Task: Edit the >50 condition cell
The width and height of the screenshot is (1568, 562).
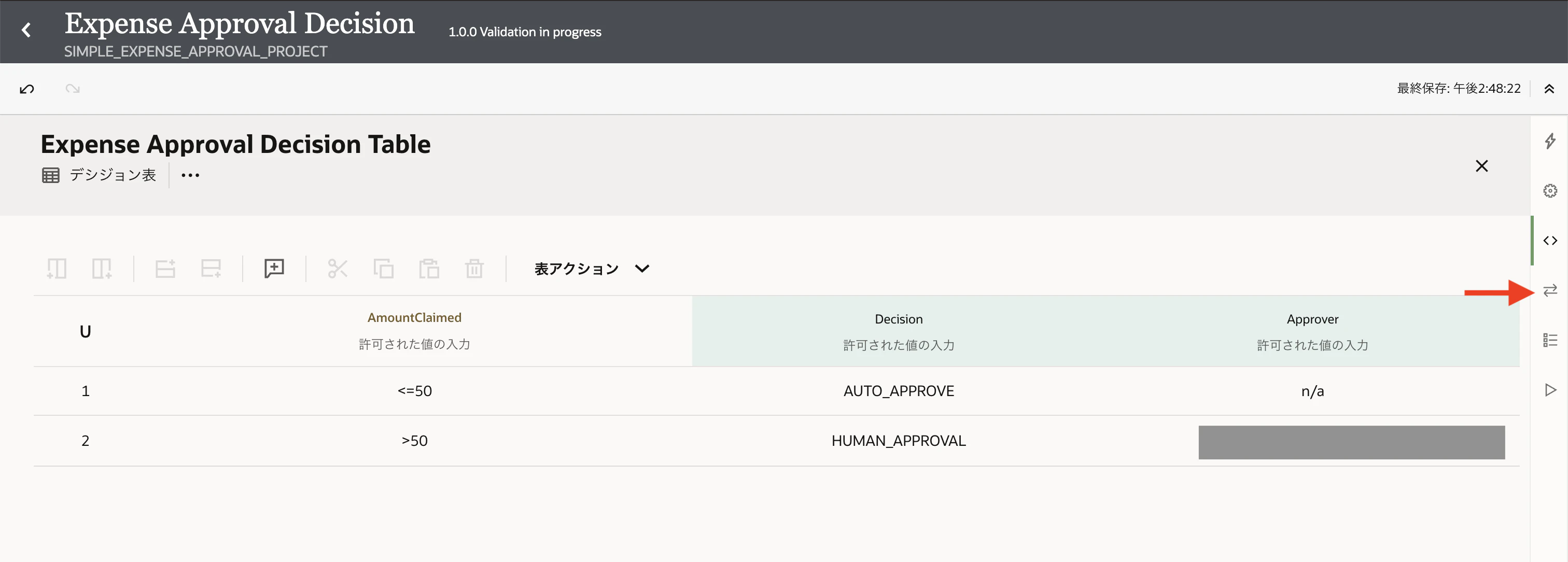Action: click(x=414, y=441)
